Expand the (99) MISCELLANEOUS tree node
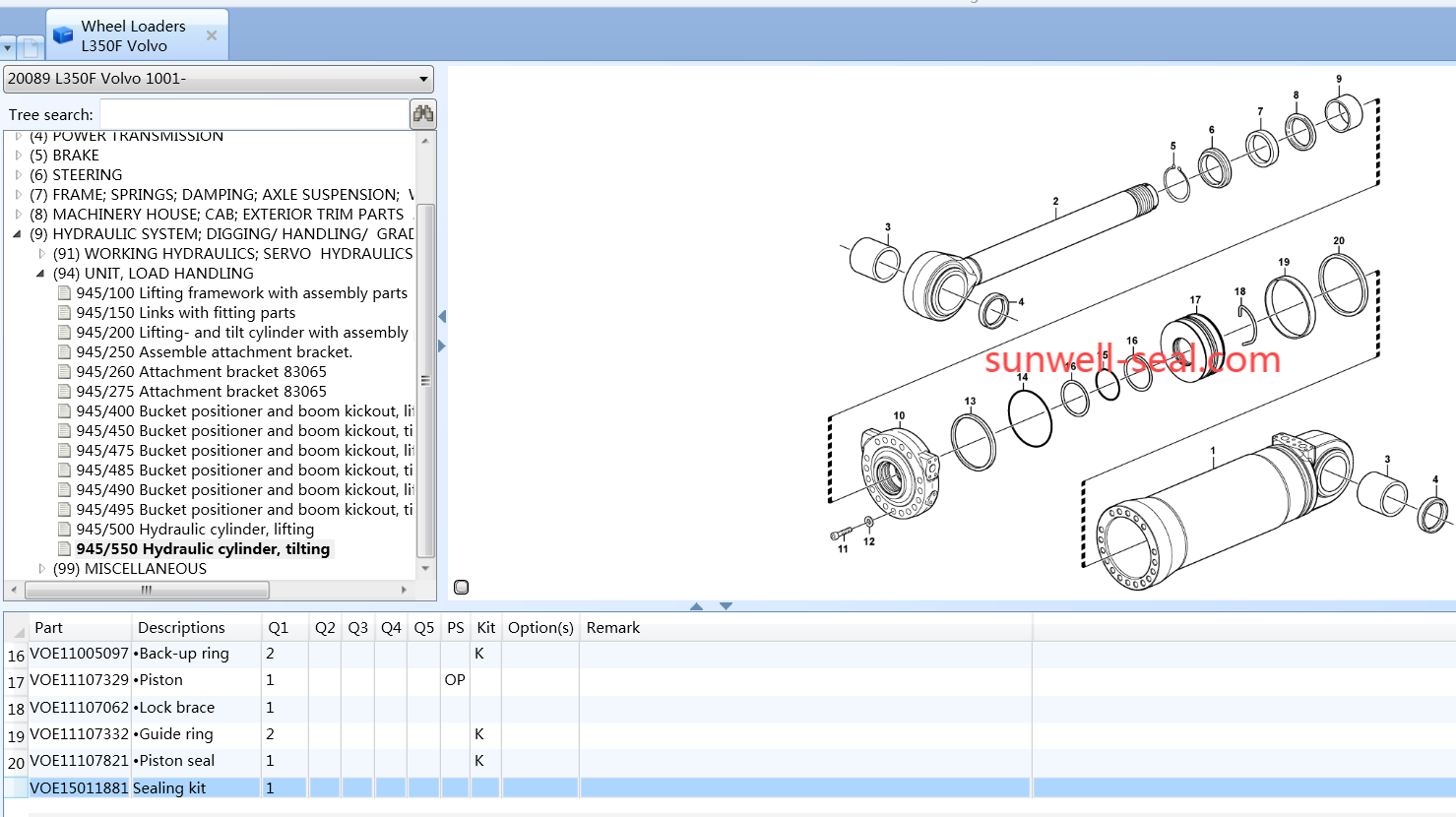The width and height of the screenshot is (1456, 817). click(41, 569)
